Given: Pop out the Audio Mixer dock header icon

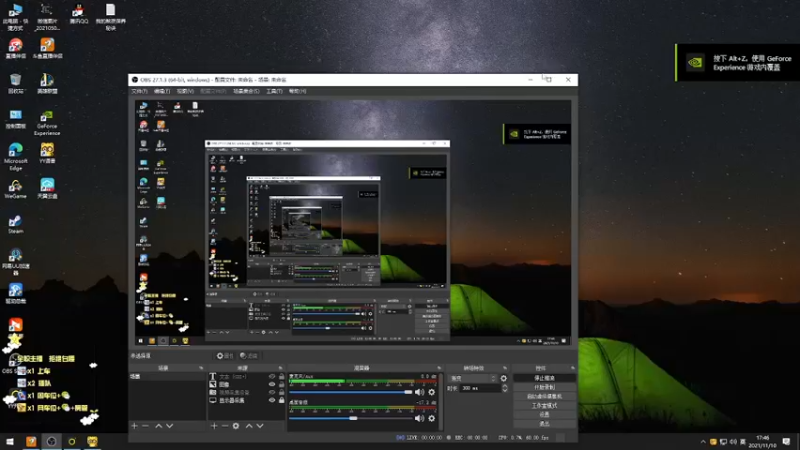Looking at the screenshot, I should (439, 368).
